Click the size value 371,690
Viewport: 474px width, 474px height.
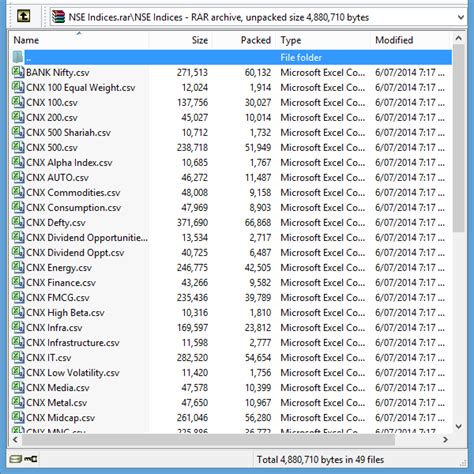pos(192,223)
